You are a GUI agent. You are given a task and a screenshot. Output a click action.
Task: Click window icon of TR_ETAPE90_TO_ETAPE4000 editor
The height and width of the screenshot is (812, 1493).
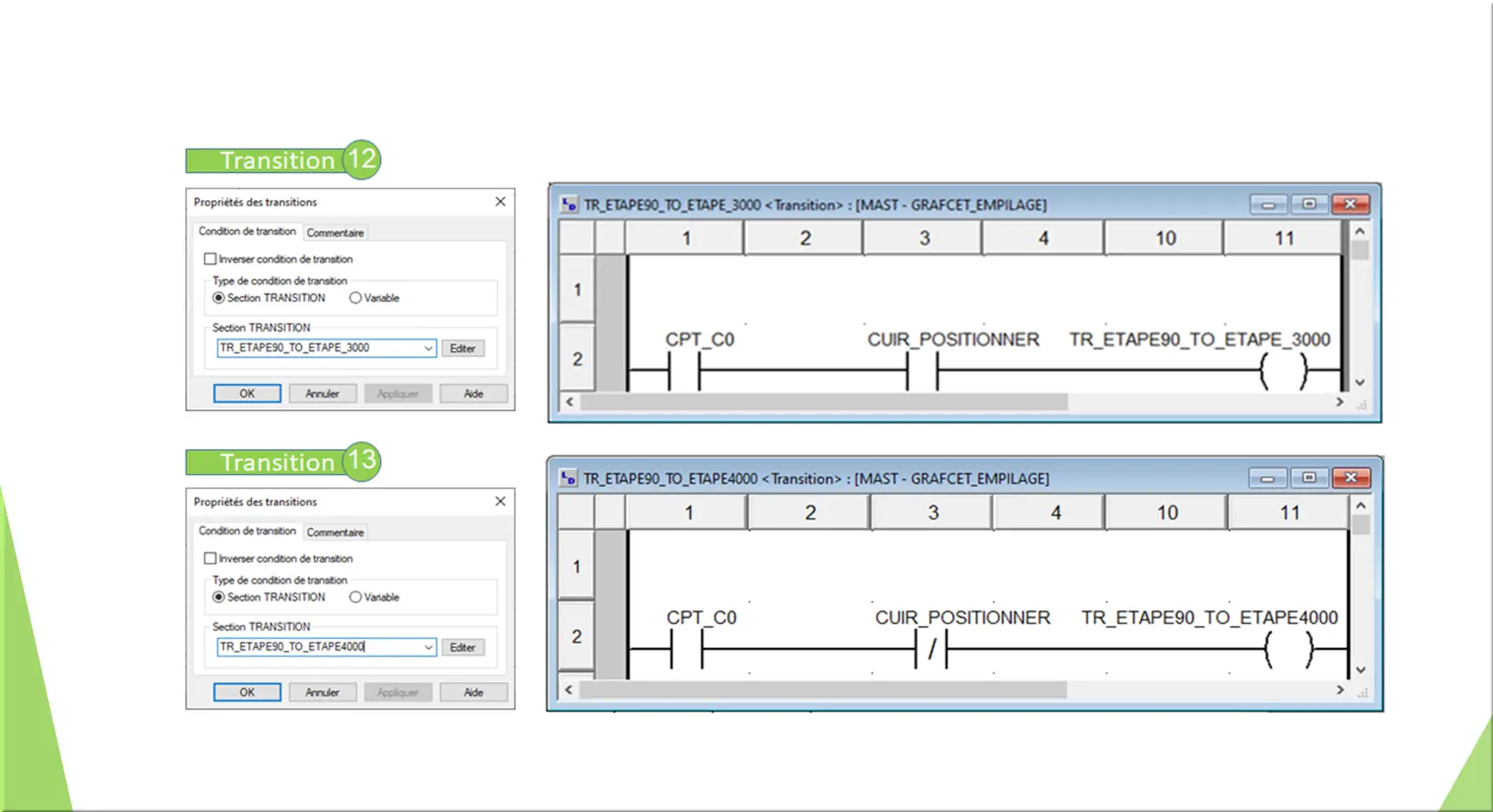(x=568, y=478)
